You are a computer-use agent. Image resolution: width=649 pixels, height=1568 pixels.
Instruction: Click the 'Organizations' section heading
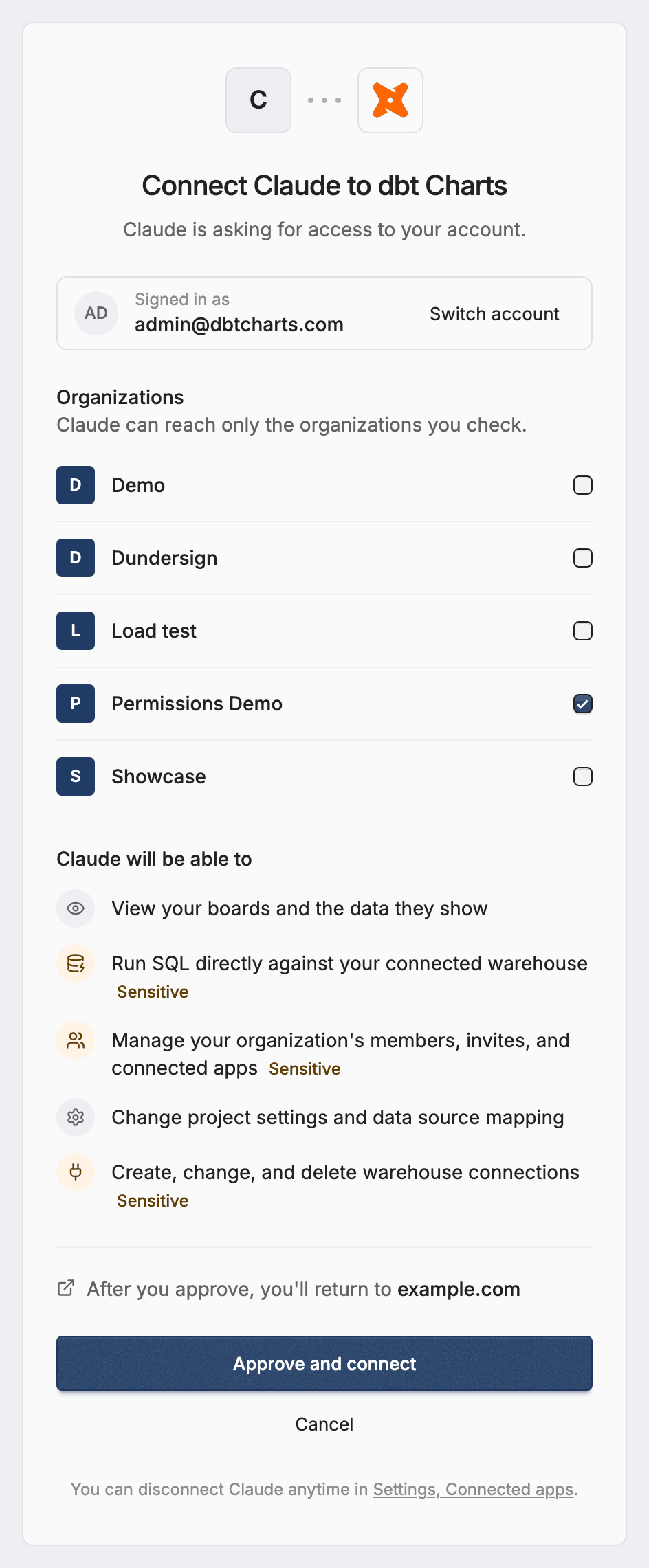[120, 397]
